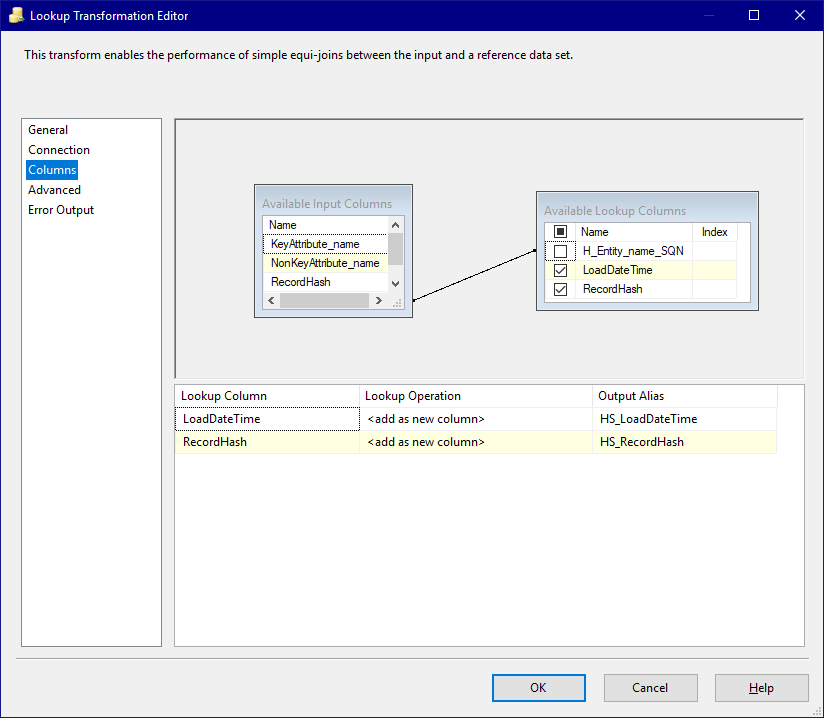Click the Lookup Transformation Editor title icon
Image resolution: width=824 pixels, height=718 pixels.
[x=16, y=15]
